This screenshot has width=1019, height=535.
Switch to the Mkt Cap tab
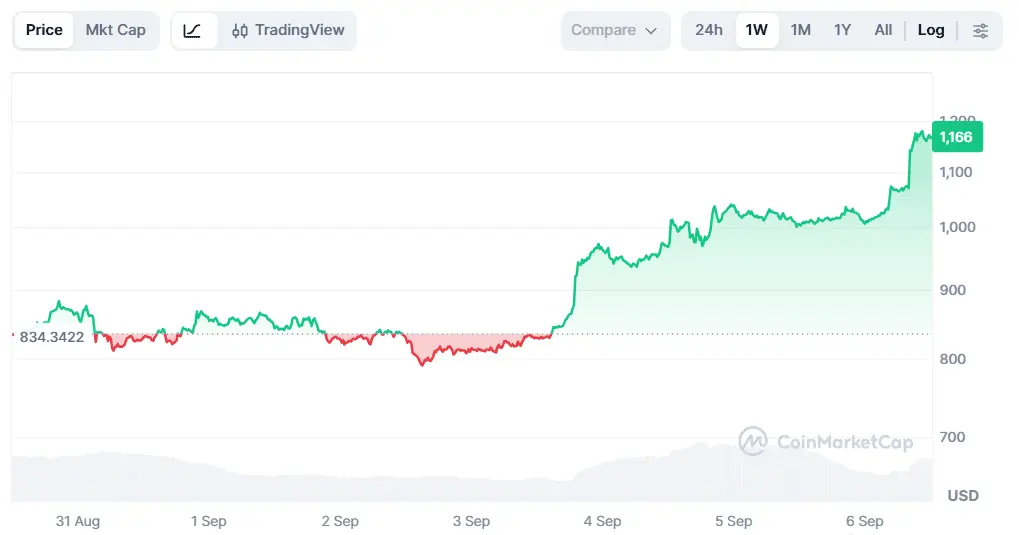pyautogui.click(x=116, y=31)
